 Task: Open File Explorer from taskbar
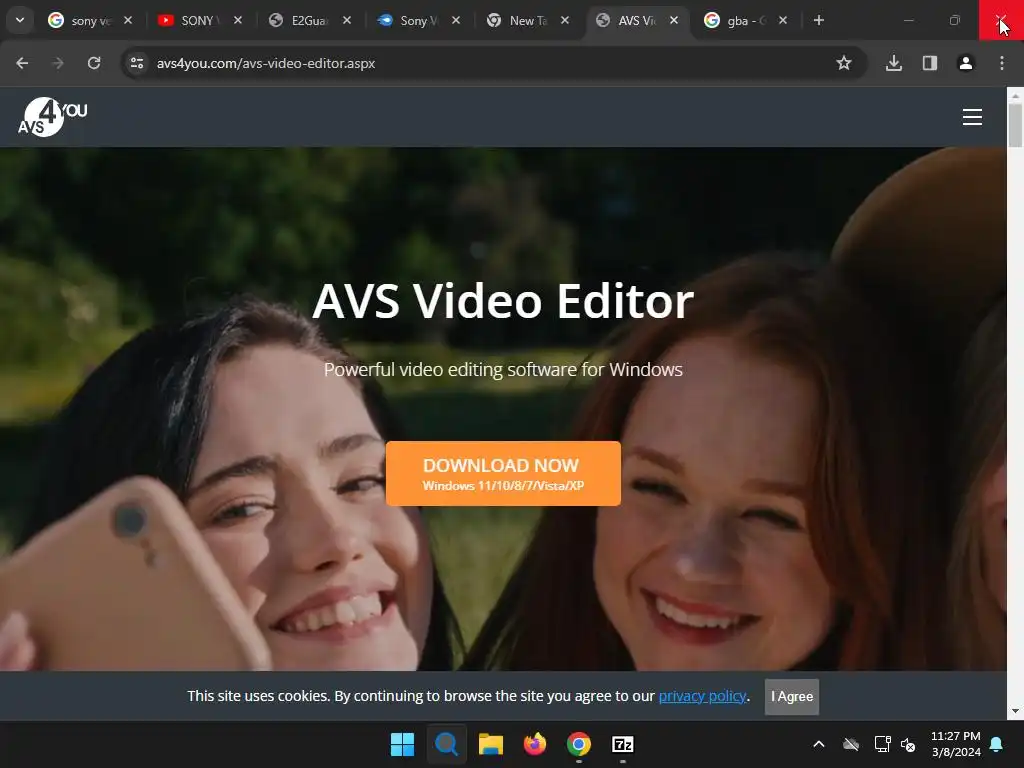coord(490,744)
